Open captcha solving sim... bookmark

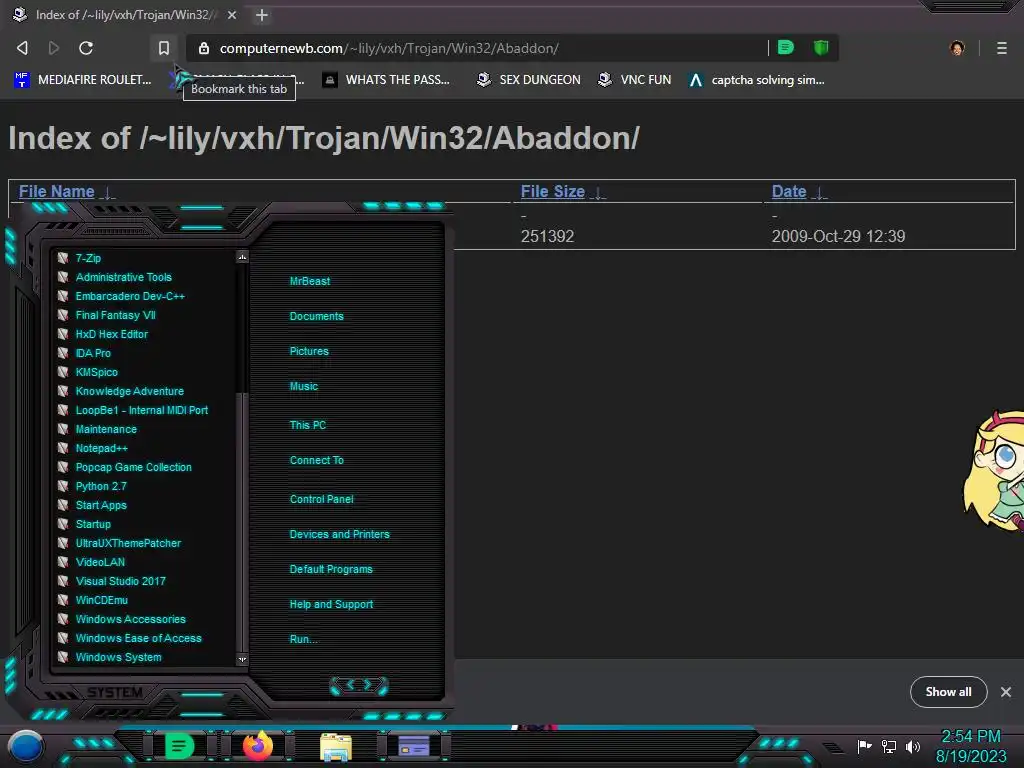click(x=757, y=80)
